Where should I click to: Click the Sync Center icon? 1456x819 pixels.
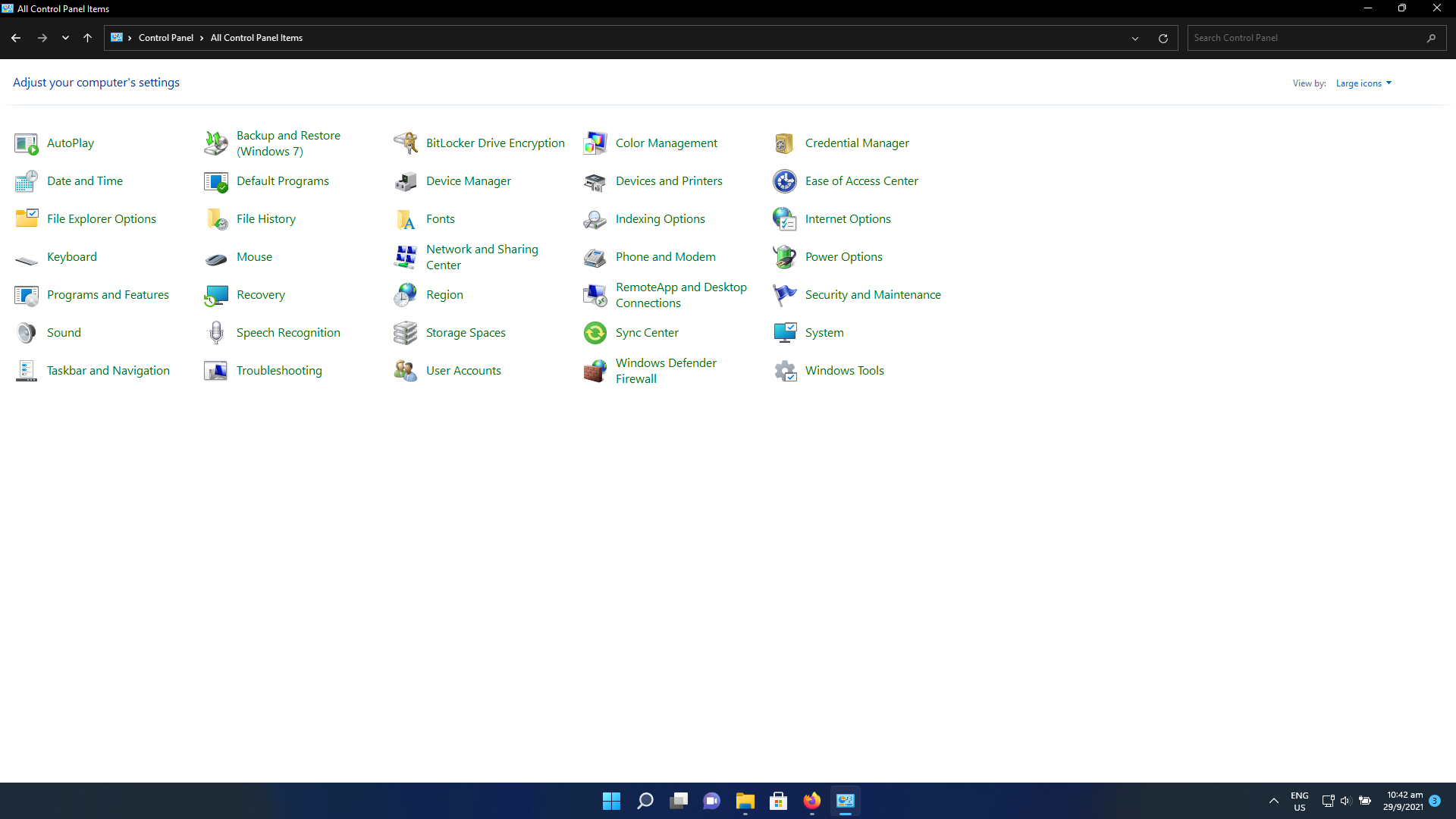point(595,333)
